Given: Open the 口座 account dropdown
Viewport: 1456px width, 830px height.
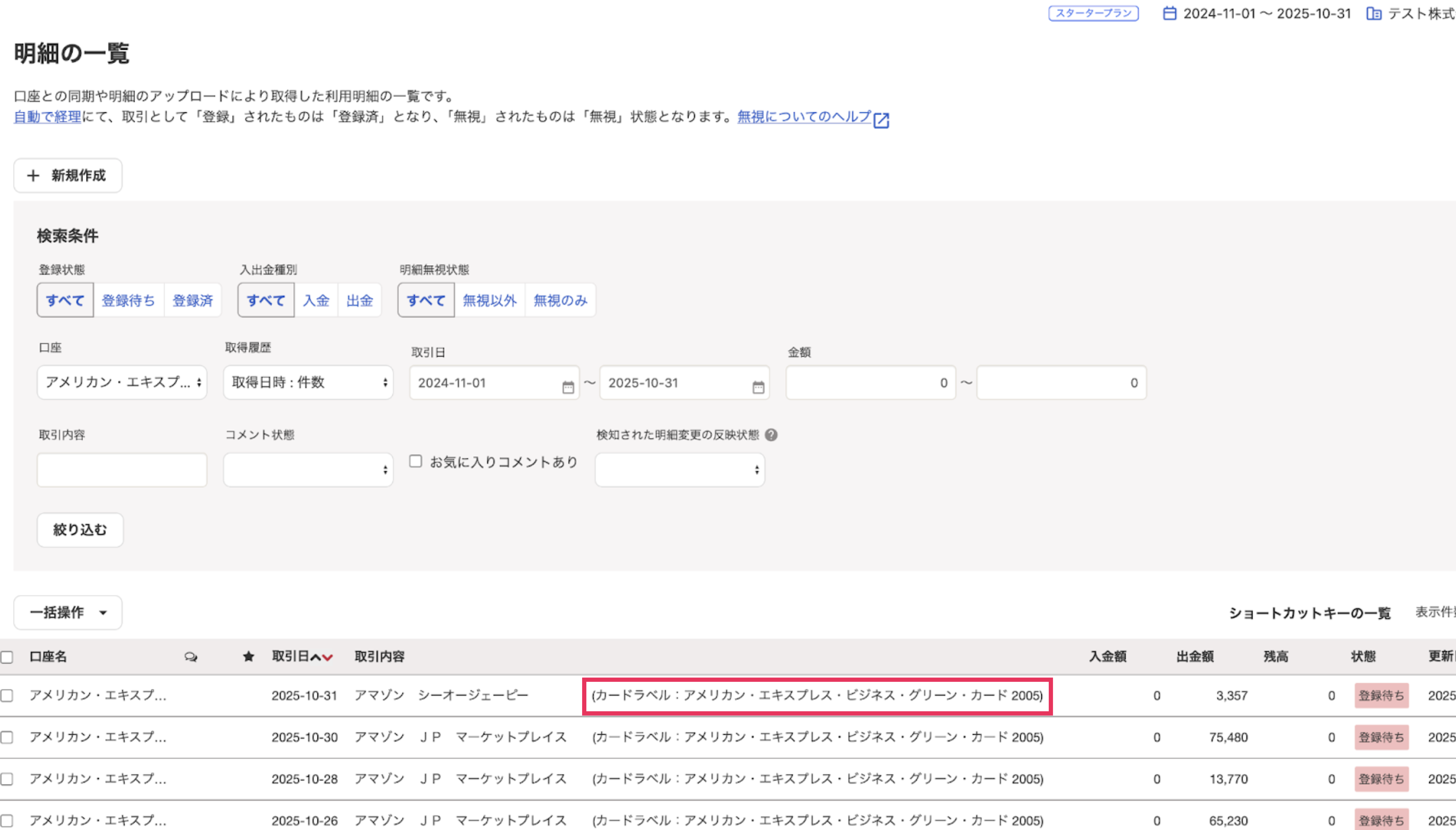Looking at the screenshot, I should pos(122,382).
